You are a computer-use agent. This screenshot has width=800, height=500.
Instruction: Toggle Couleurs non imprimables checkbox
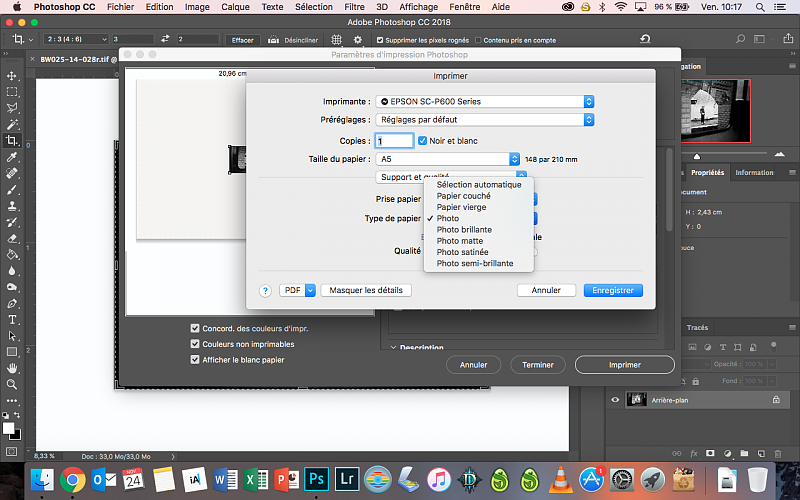click(x=195, y=344)
